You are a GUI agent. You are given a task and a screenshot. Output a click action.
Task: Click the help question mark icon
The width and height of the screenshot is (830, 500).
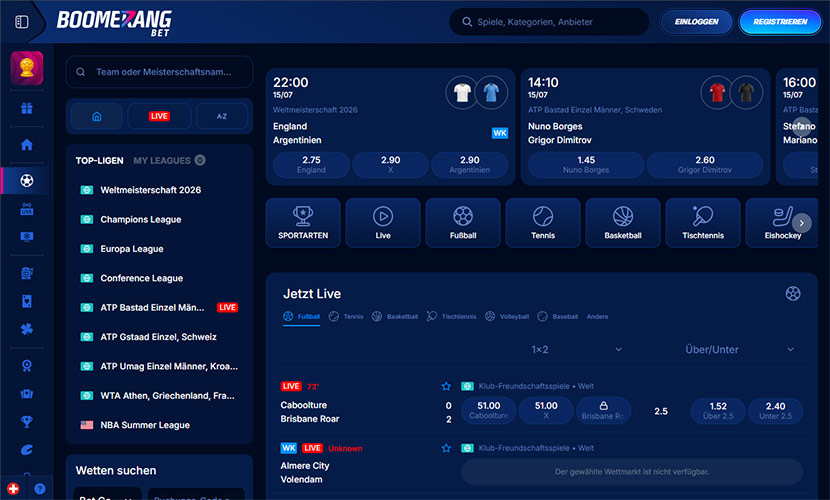coord(40,489)
